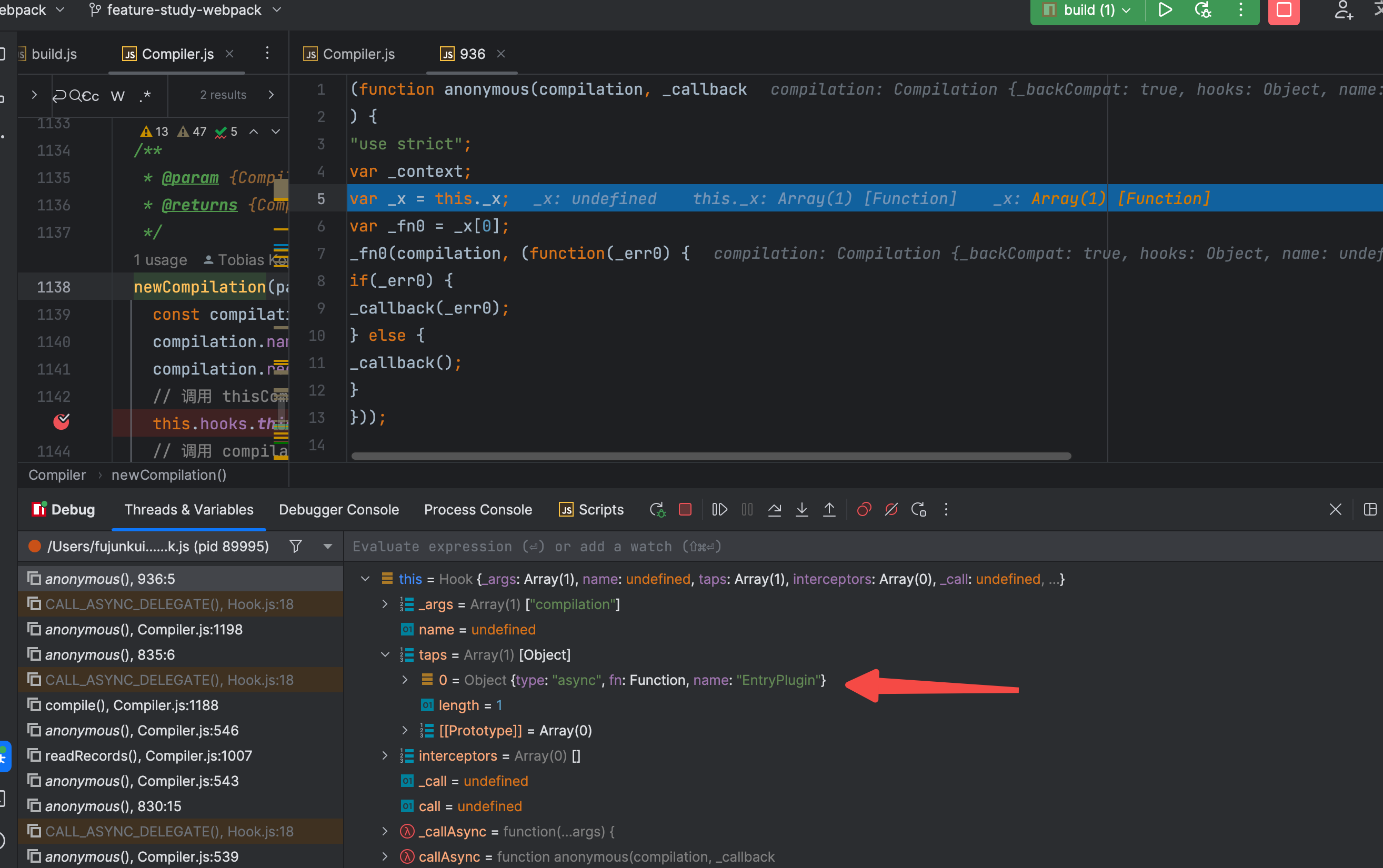The image size is (1383, 868).
Task: Click the Step Out up-arrow icon
Action: pyautogui.click(x=829, y=509)
